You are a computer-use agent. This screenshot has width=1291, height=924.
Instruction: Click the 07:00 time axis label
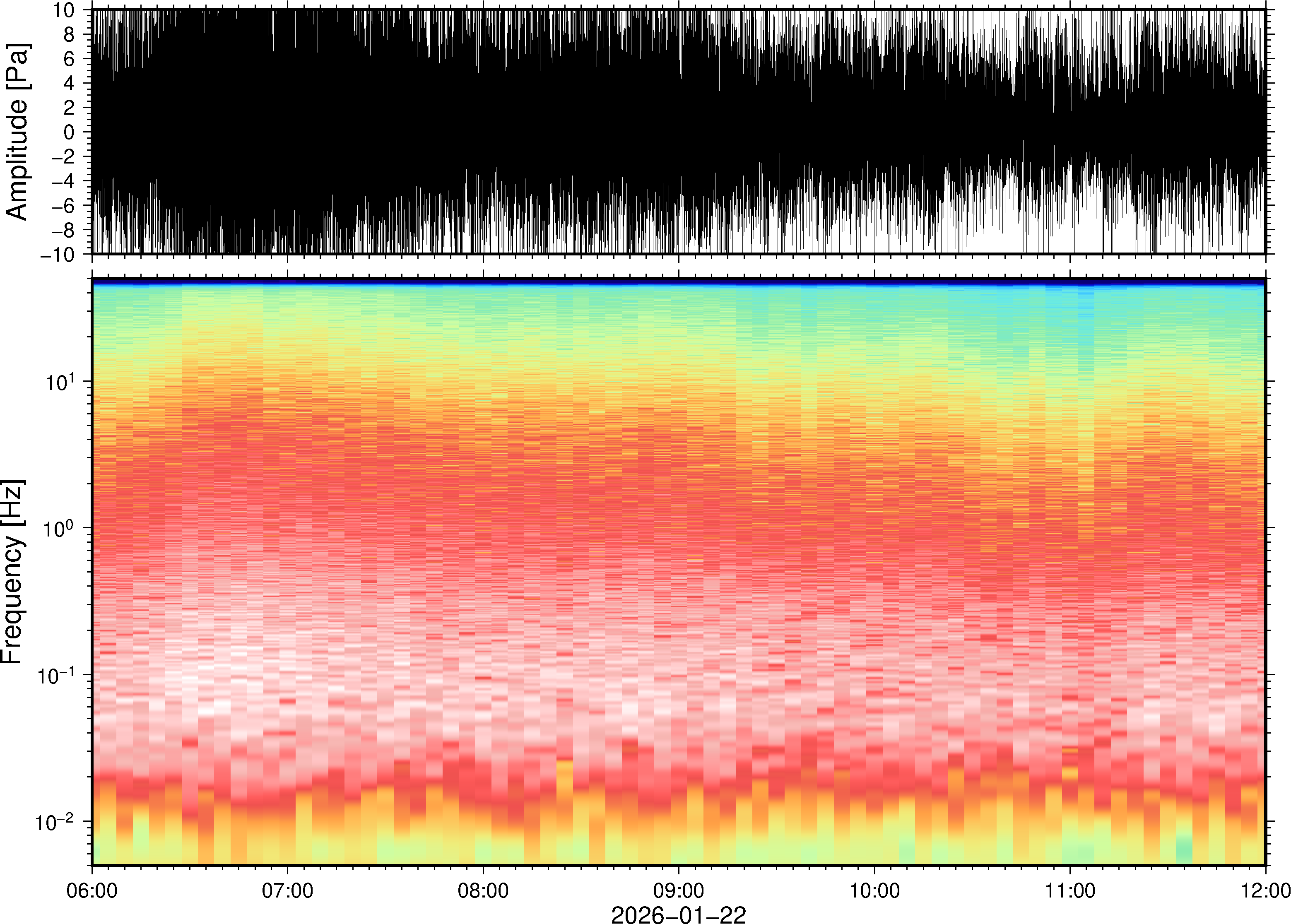tap(287, 890)
